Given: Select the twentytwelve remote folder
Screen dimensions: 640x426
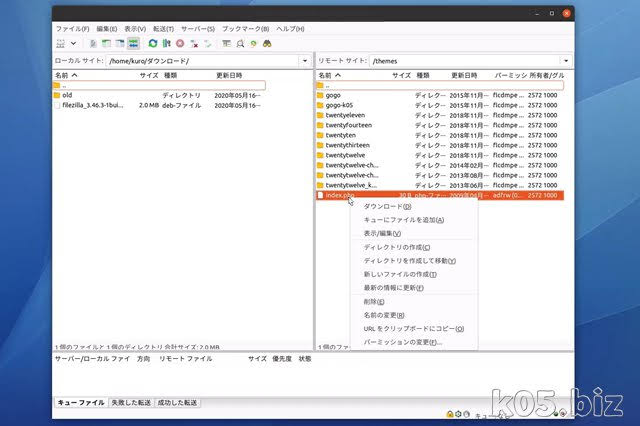Looking at the screenshot, I should 440,155.
